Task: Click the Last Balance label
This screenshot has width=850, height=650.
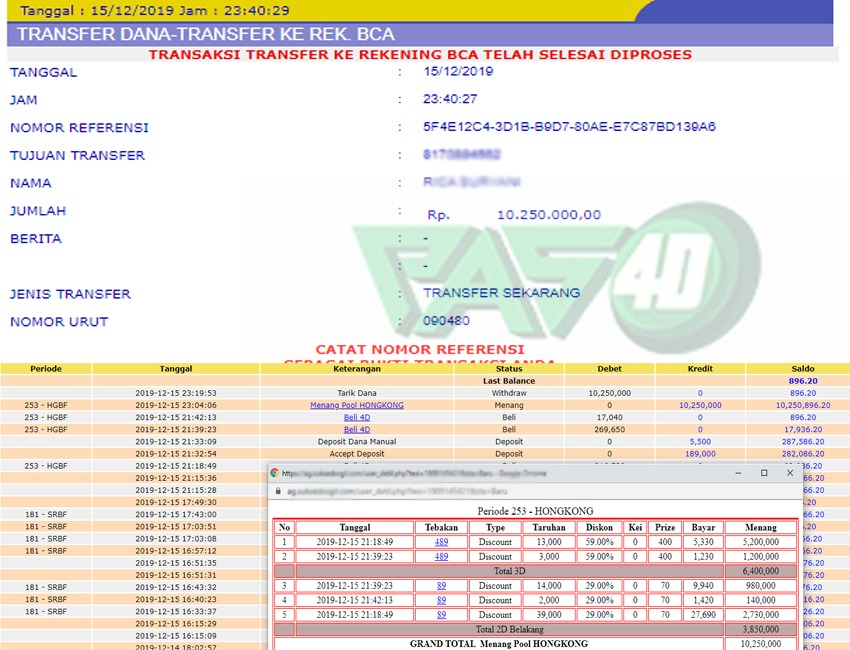Action: 508,381
